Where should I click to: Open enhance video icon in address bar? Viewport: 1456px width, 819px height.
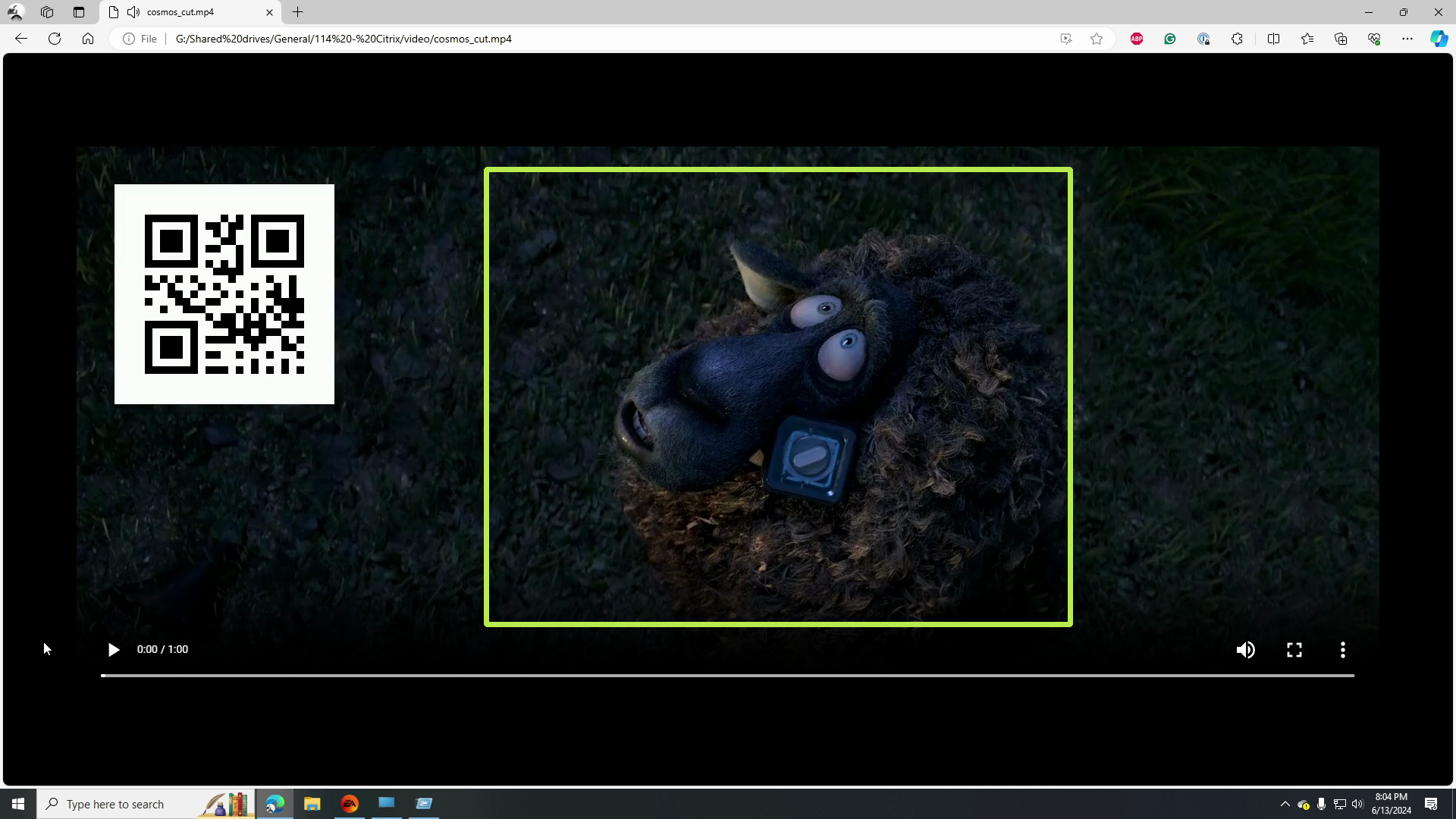(1065, 39)
